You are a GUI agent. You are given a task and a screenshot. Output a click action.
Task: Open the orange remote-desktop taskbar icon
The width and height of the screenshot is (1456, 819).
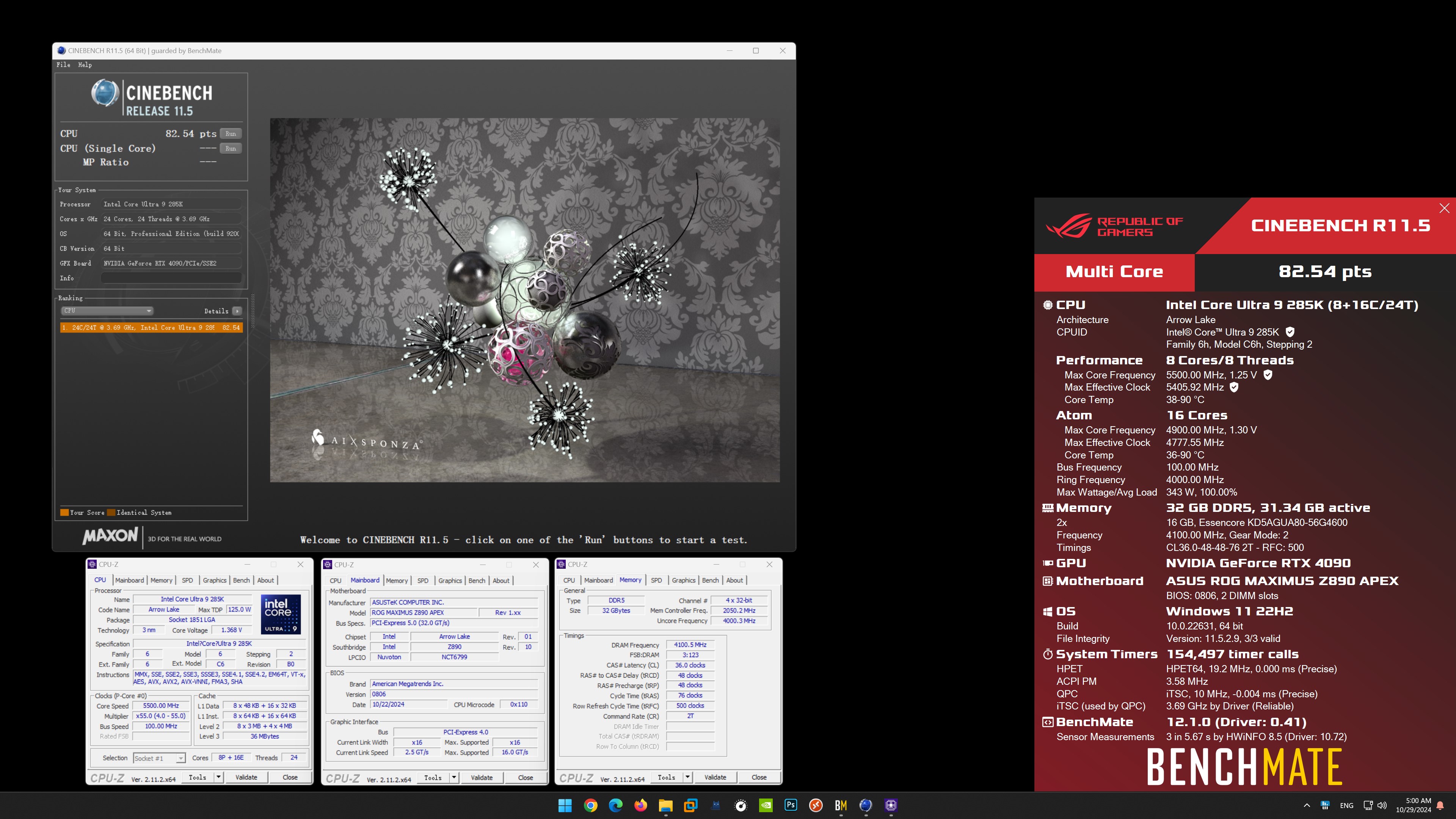(x=816, y=805)
